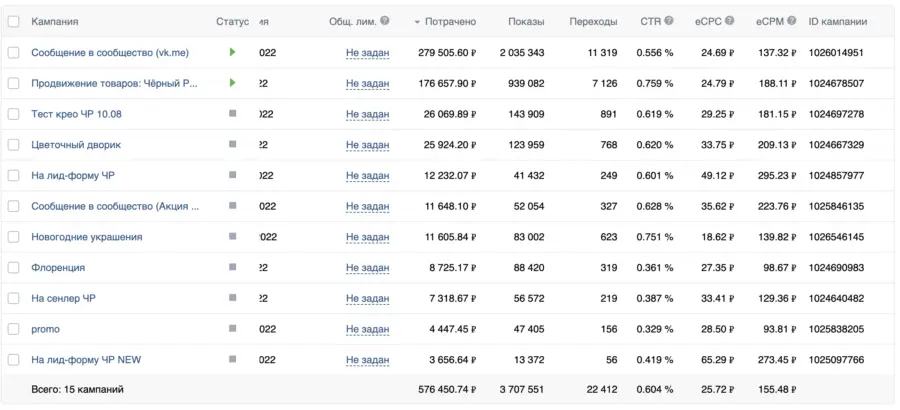Open the Не задан limit for Тест крео ЧР 10.08
The height and width of the screenshot is (410, 900).
(x=367, y=114)
